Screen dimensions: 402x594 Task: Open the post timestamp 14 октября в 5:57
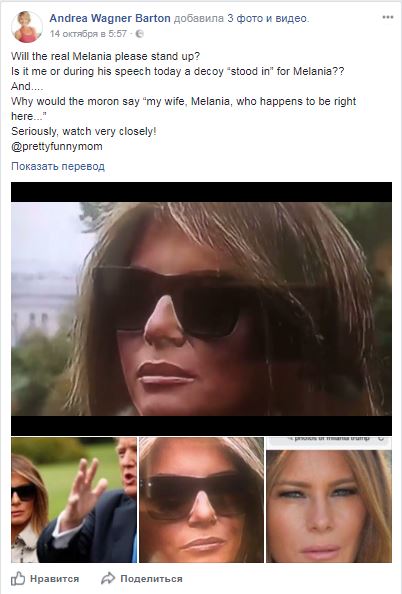[88, 34]
